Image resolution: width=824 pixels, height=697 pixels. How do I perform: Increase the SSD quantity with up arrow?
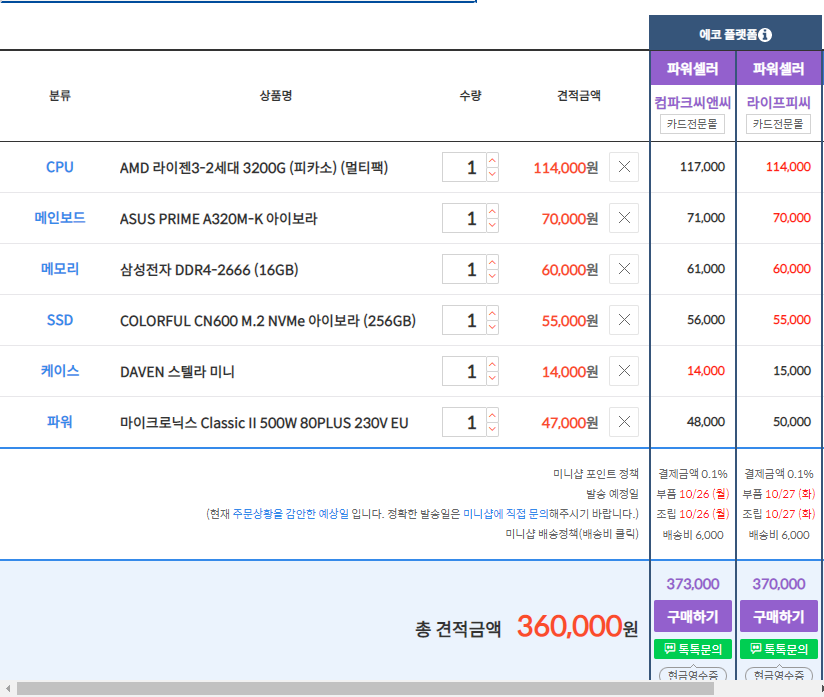click(x=492, y=314)
